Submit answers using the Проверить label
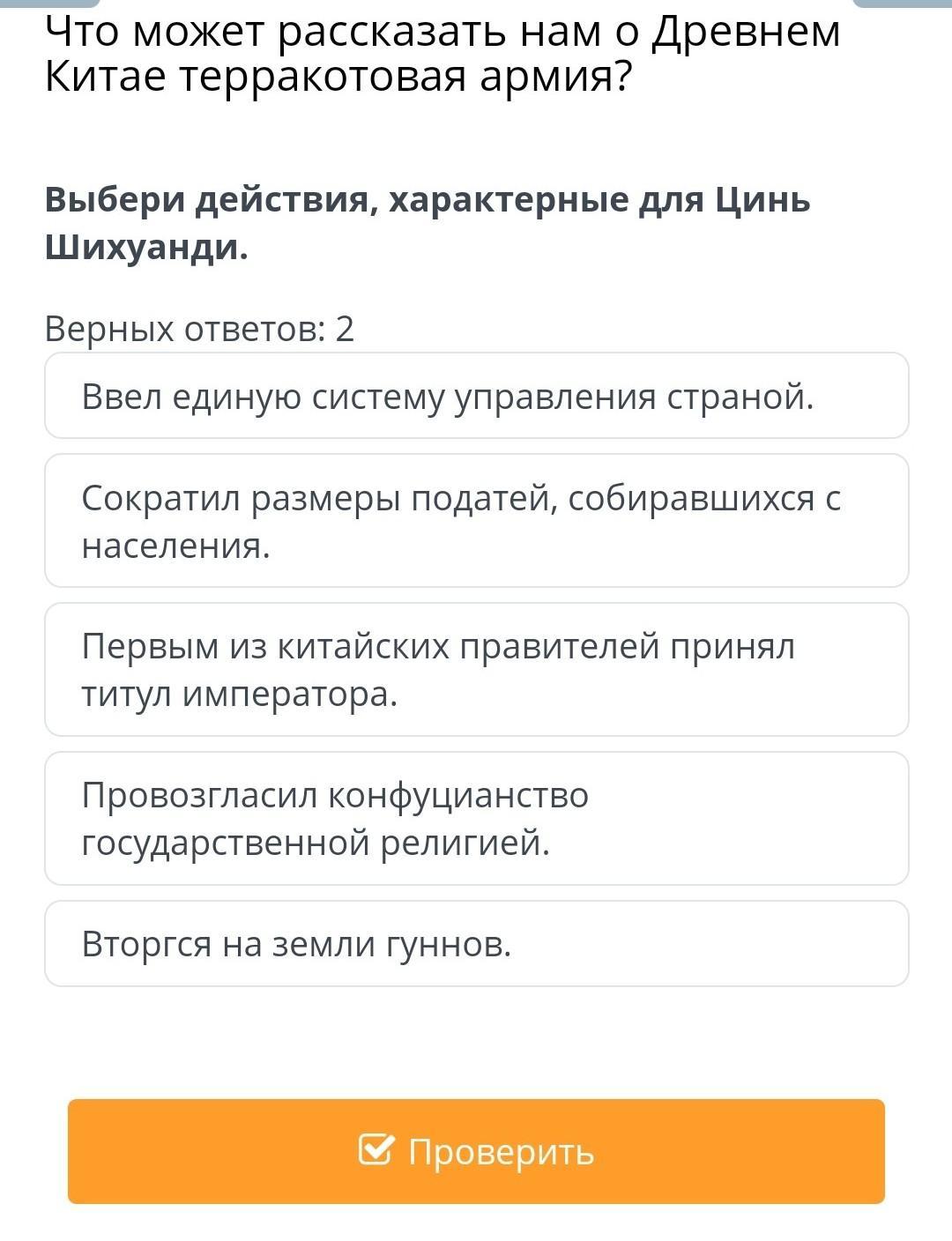Viewport: 952px width, 1241px height. point(501,1152)
